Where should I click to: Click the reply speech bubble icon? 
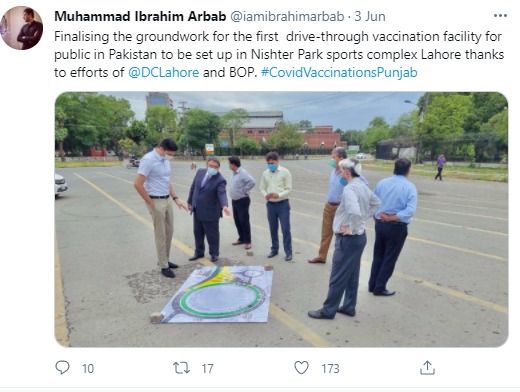[x=62, y=367]
